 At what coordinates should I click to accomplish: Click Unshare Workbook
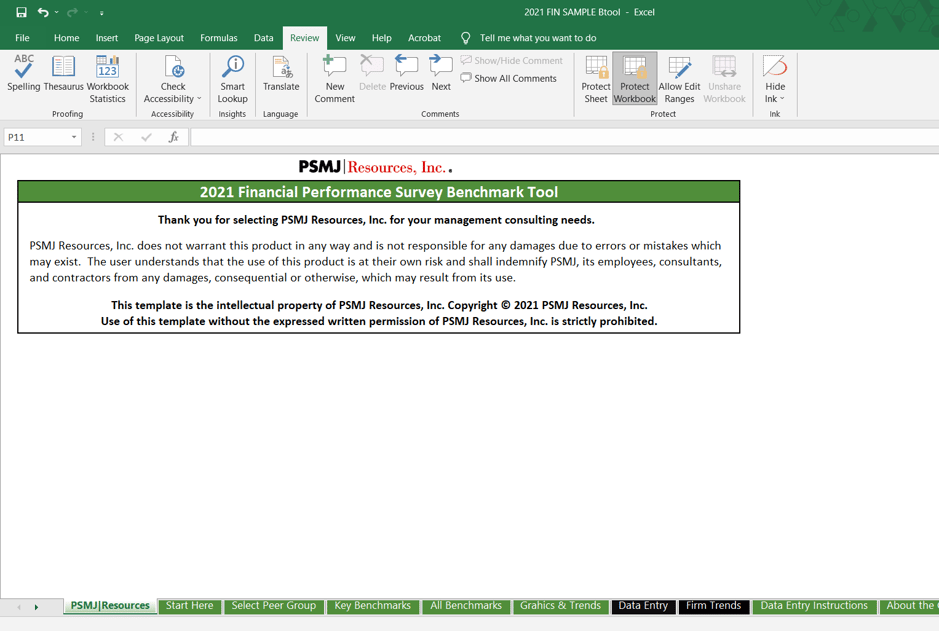pos(725,79)
